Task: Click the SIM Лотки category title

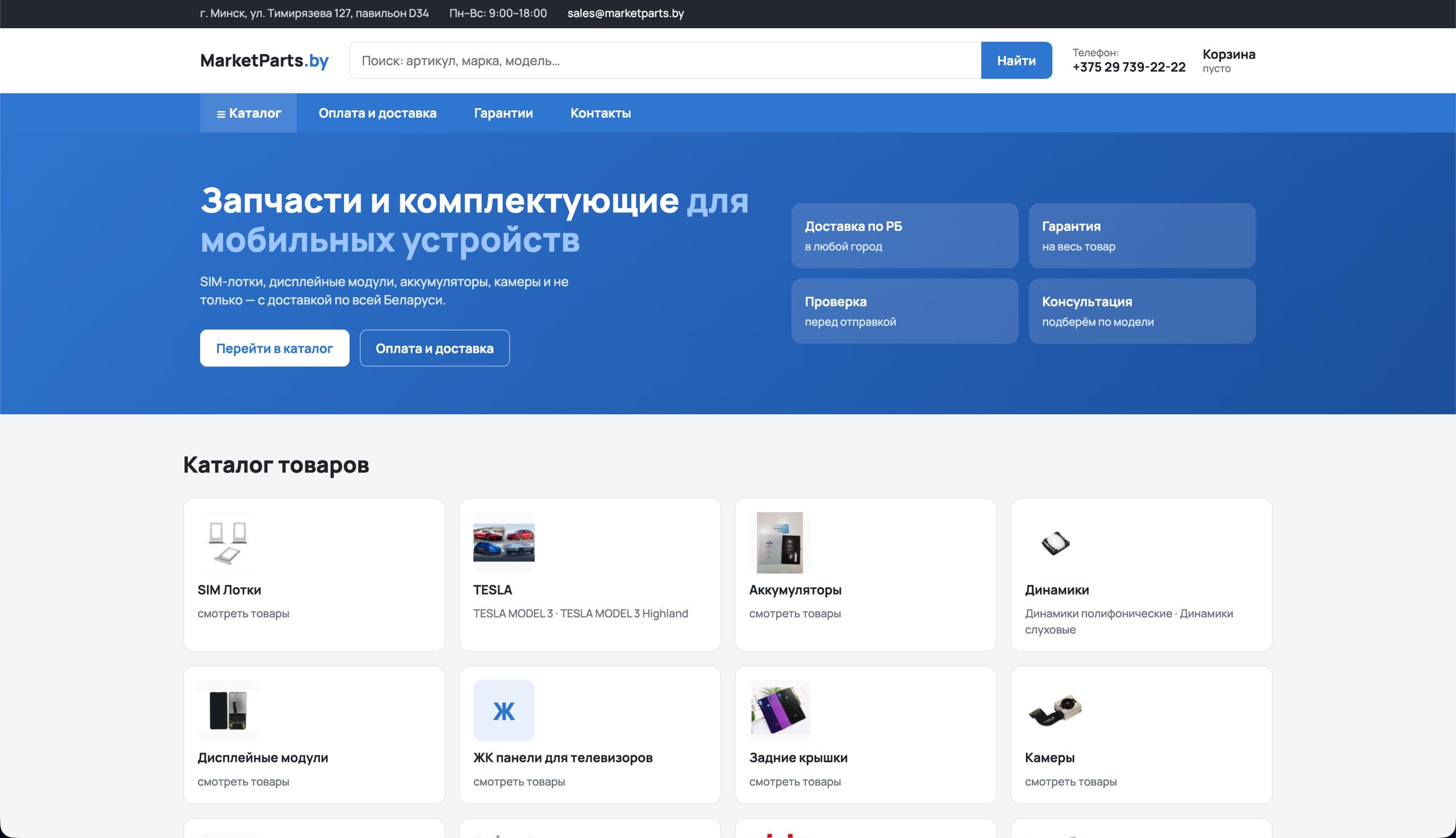Action: click(x=229, y=590)
